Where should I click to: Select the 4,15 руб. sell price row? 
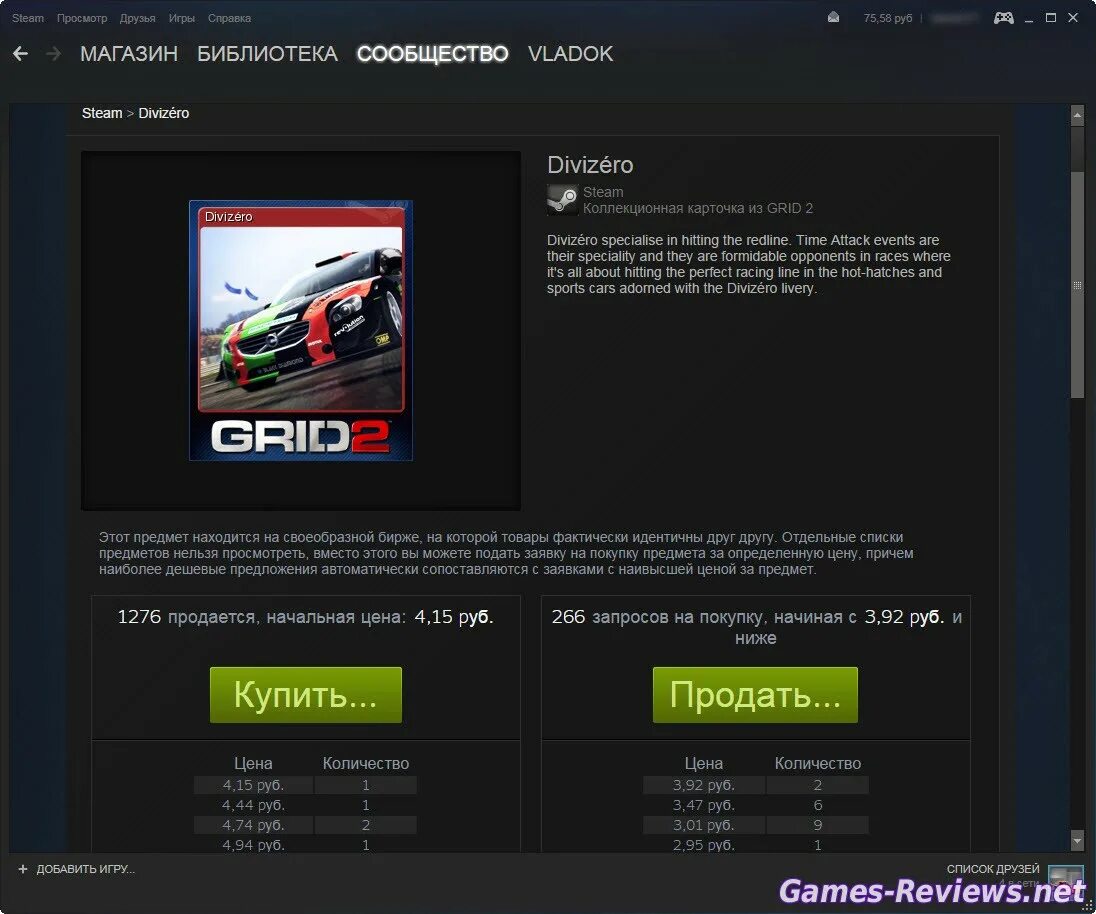(x=305, y=785)
